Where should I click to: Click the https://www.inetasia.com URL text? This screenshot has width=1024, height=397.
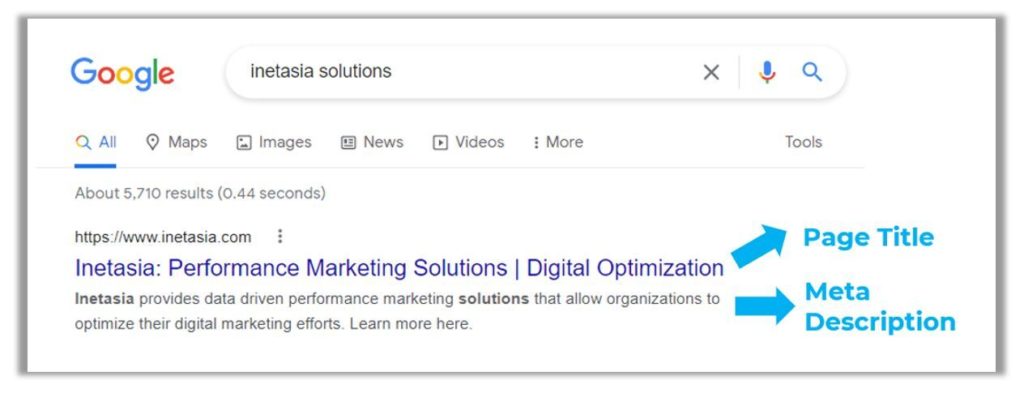click(163, 237)
